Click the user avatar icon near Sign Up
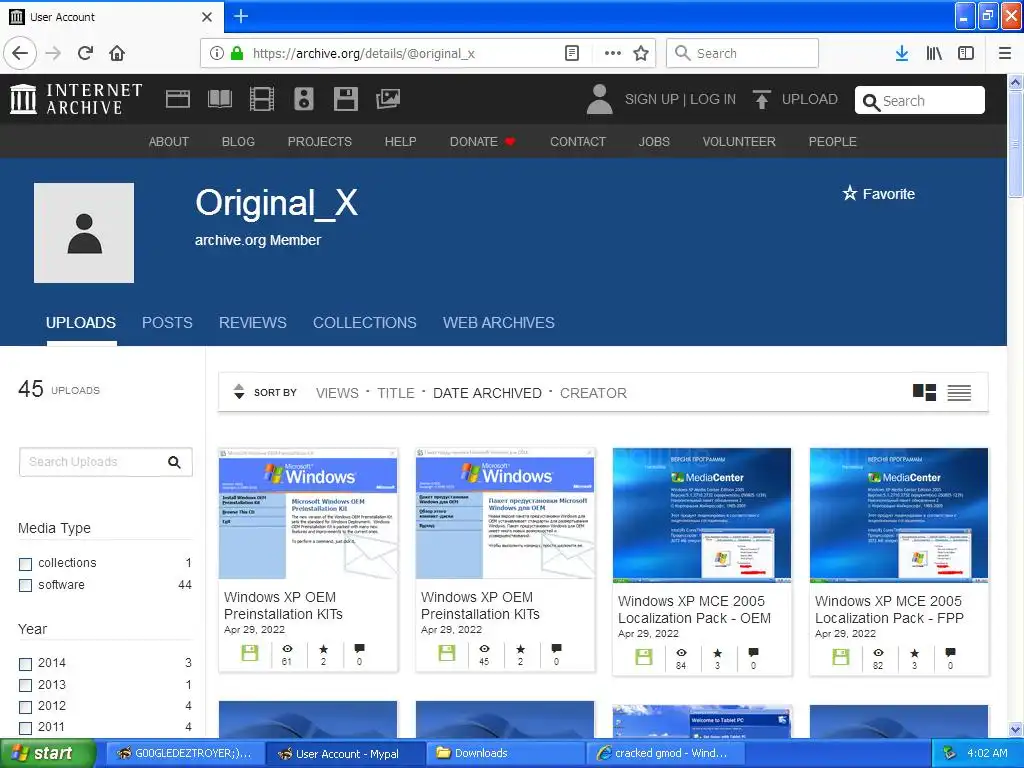 599,99
